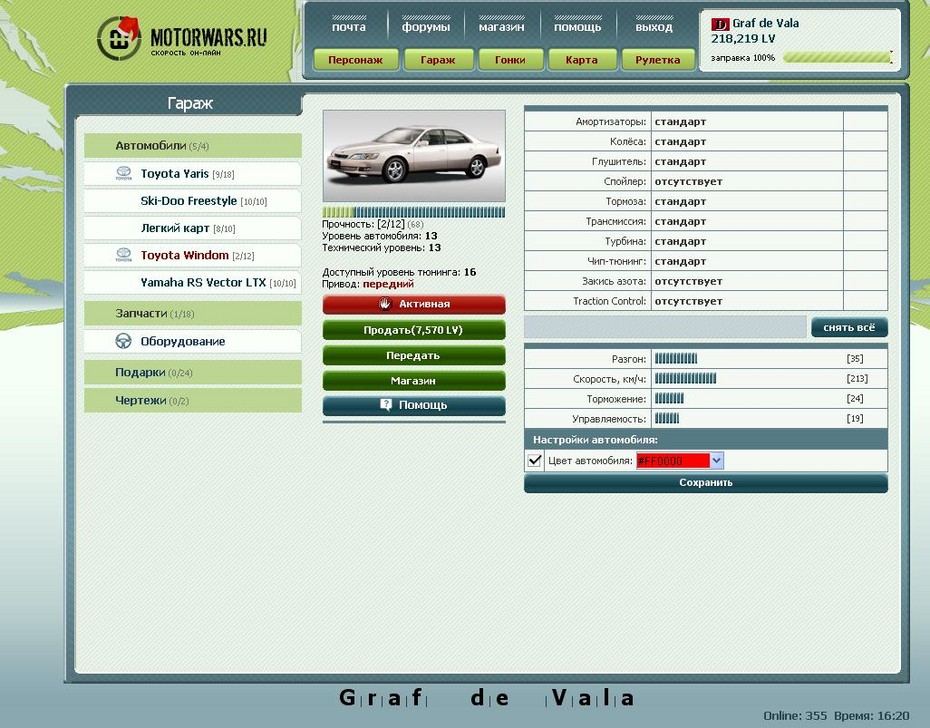Click the Traction Control отсутствует value
930x728 pixels.
(x=689, y=301)
